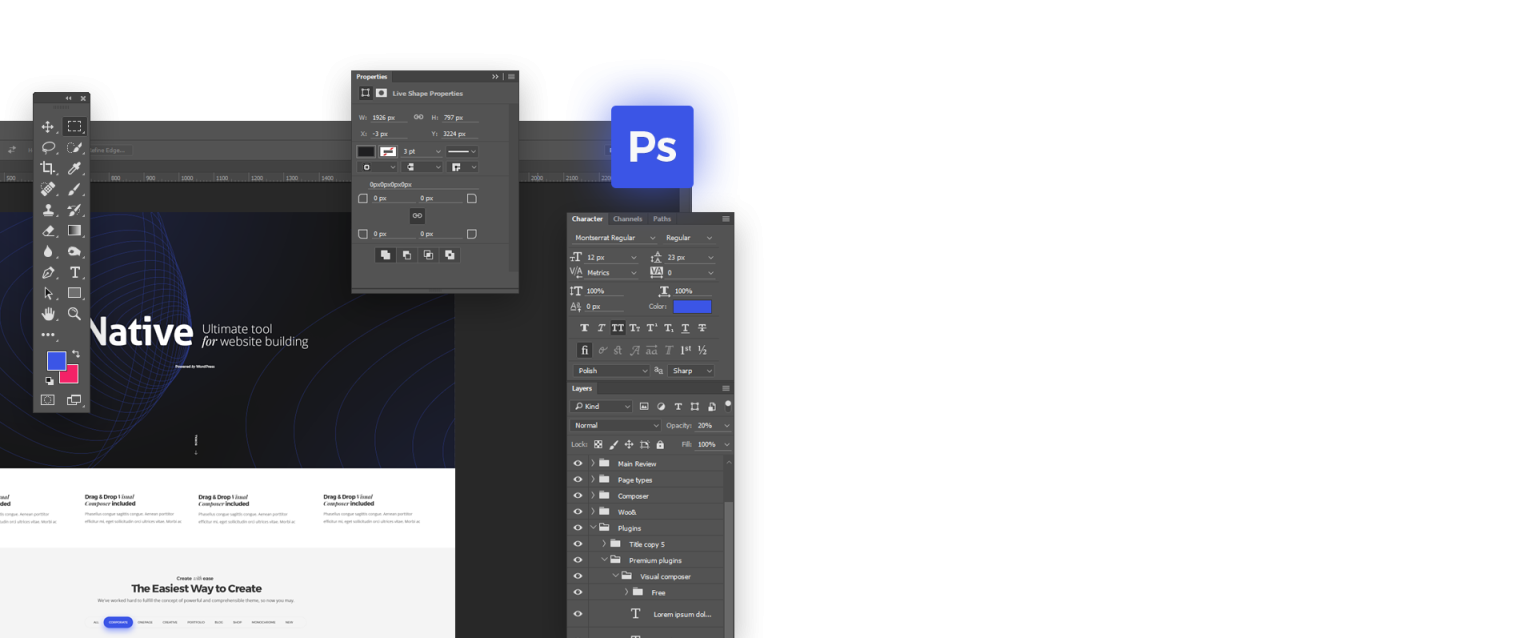
Task: Reset default foreground and background colors
Action: (49, 381)
